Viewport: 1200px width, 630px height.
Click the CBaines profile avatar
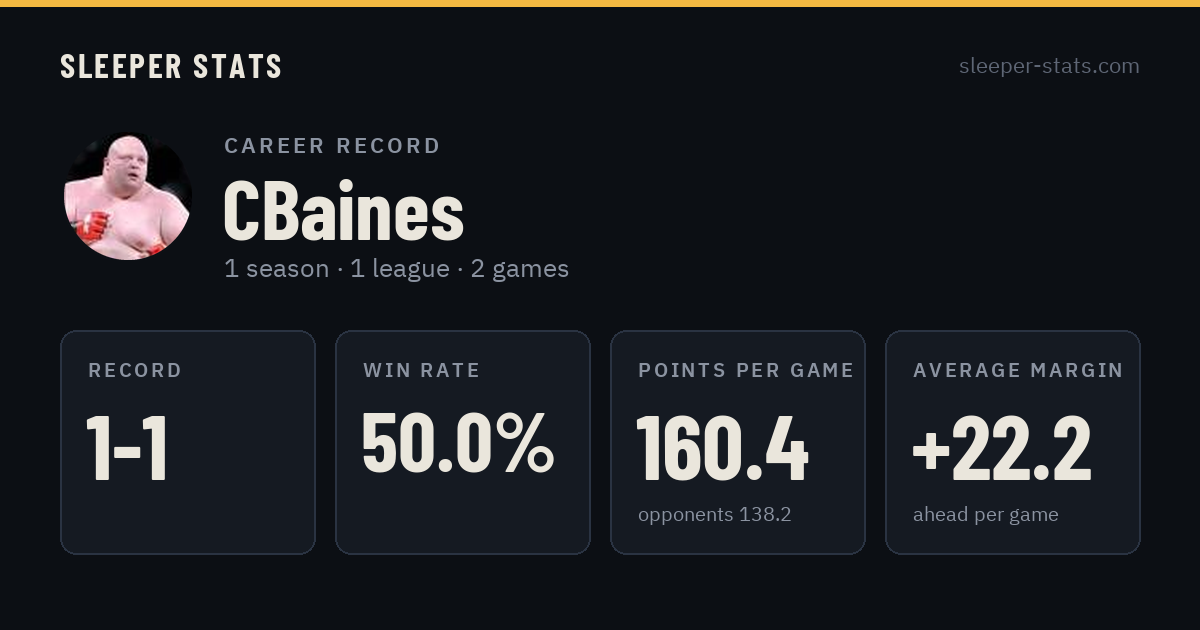pyautogui.click(x=128, y=196)
